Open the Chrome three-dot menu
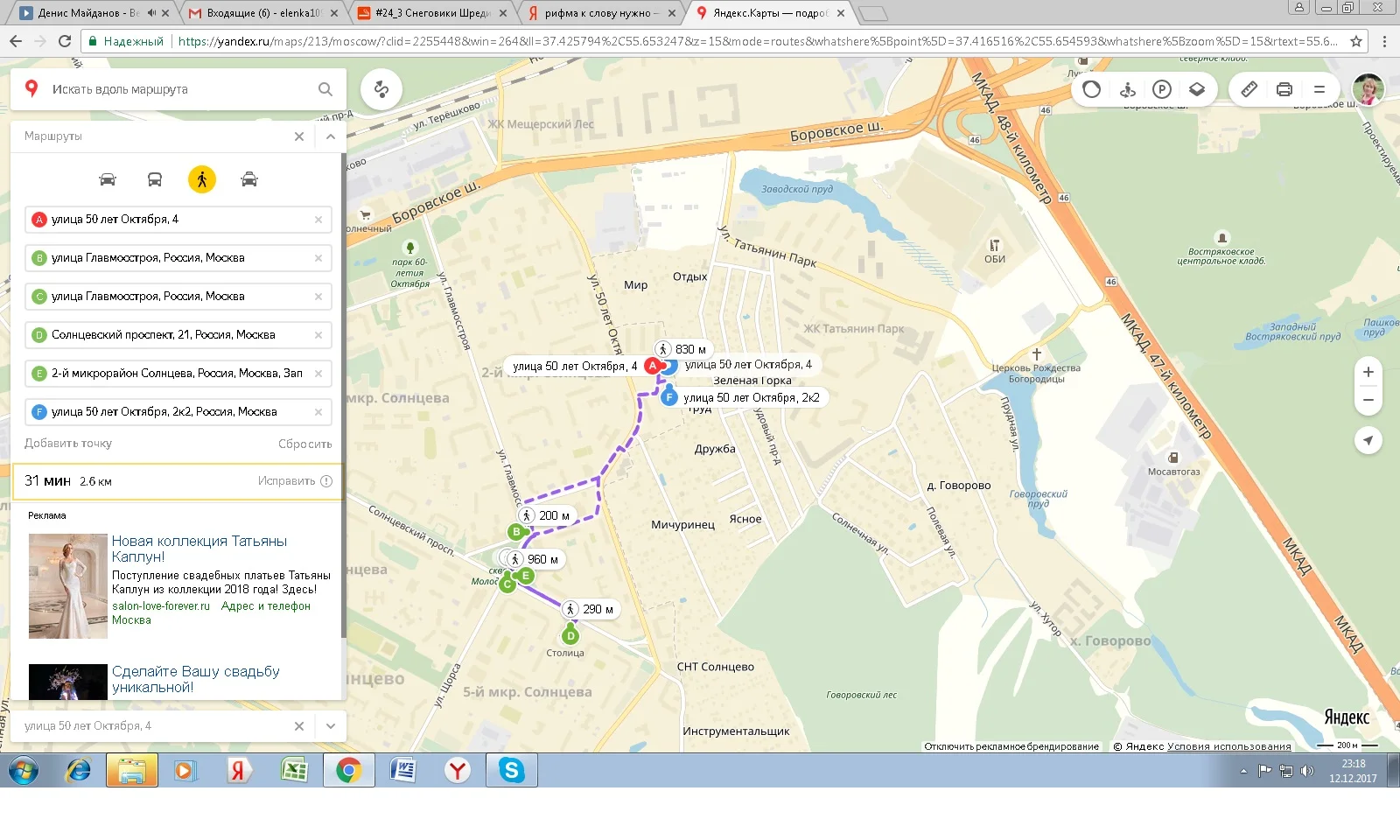 point(1384,41)
